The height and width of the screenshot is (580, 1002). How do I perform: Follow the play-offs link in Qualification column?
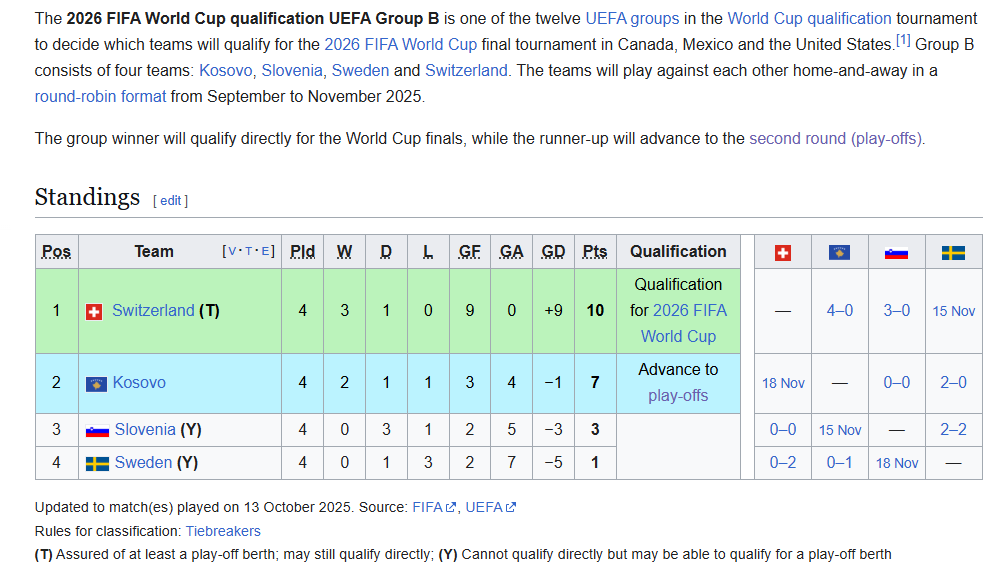(678, 396)
